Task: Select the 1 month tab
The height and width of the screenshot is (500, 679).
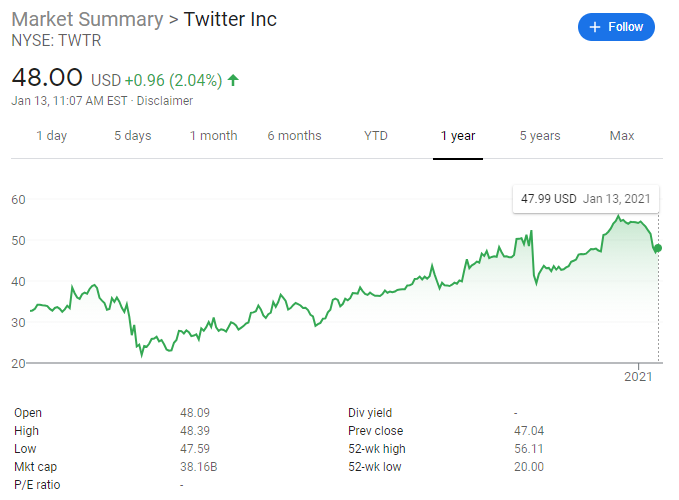Action: click(x=213, y=136)
